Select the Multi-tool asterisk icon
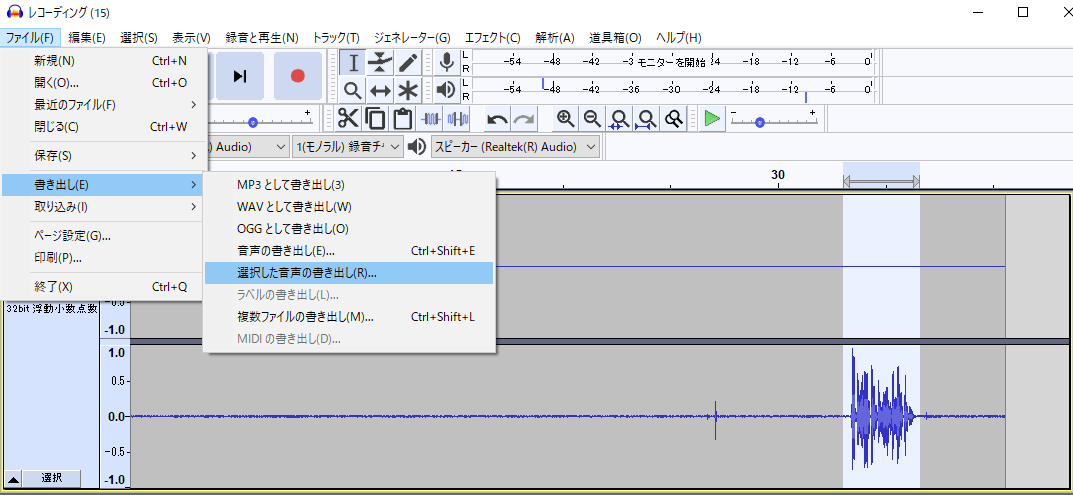The width and height of the screenshot is (1073, 495). 407,90
